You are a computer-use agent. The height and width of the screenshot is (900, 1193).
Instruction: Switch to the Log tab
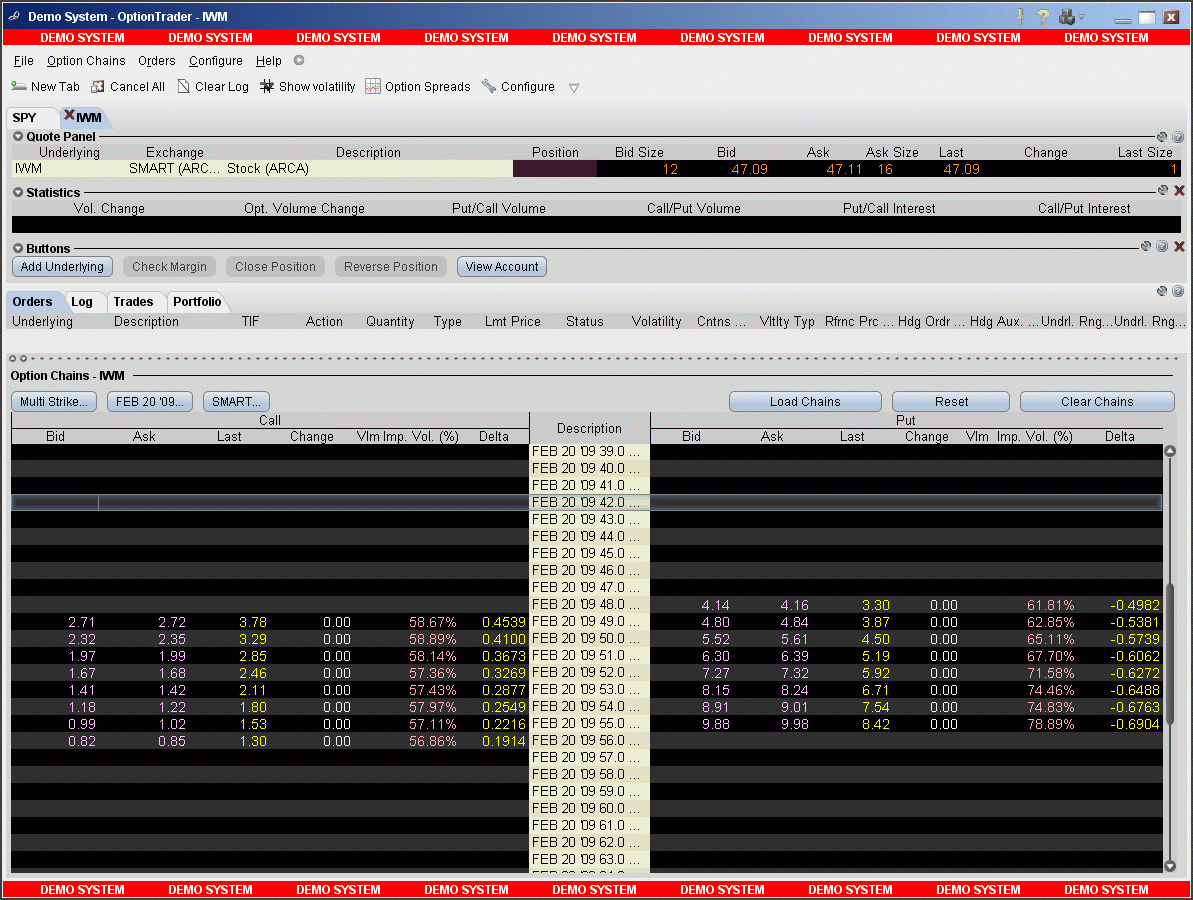click(x=82, y=302)
